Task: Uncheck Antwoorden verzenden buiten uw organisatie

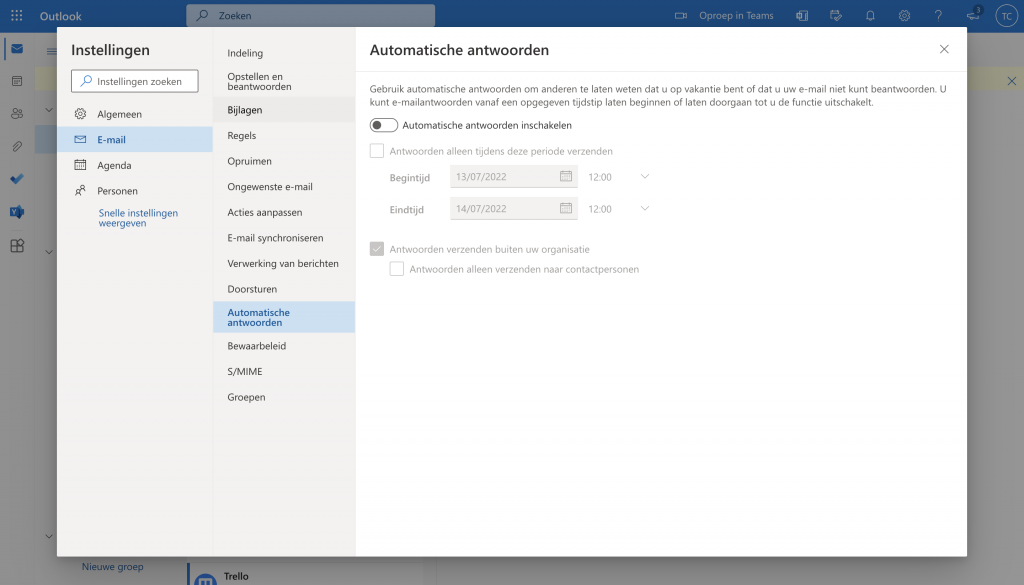Action: (x=377, y=249)
